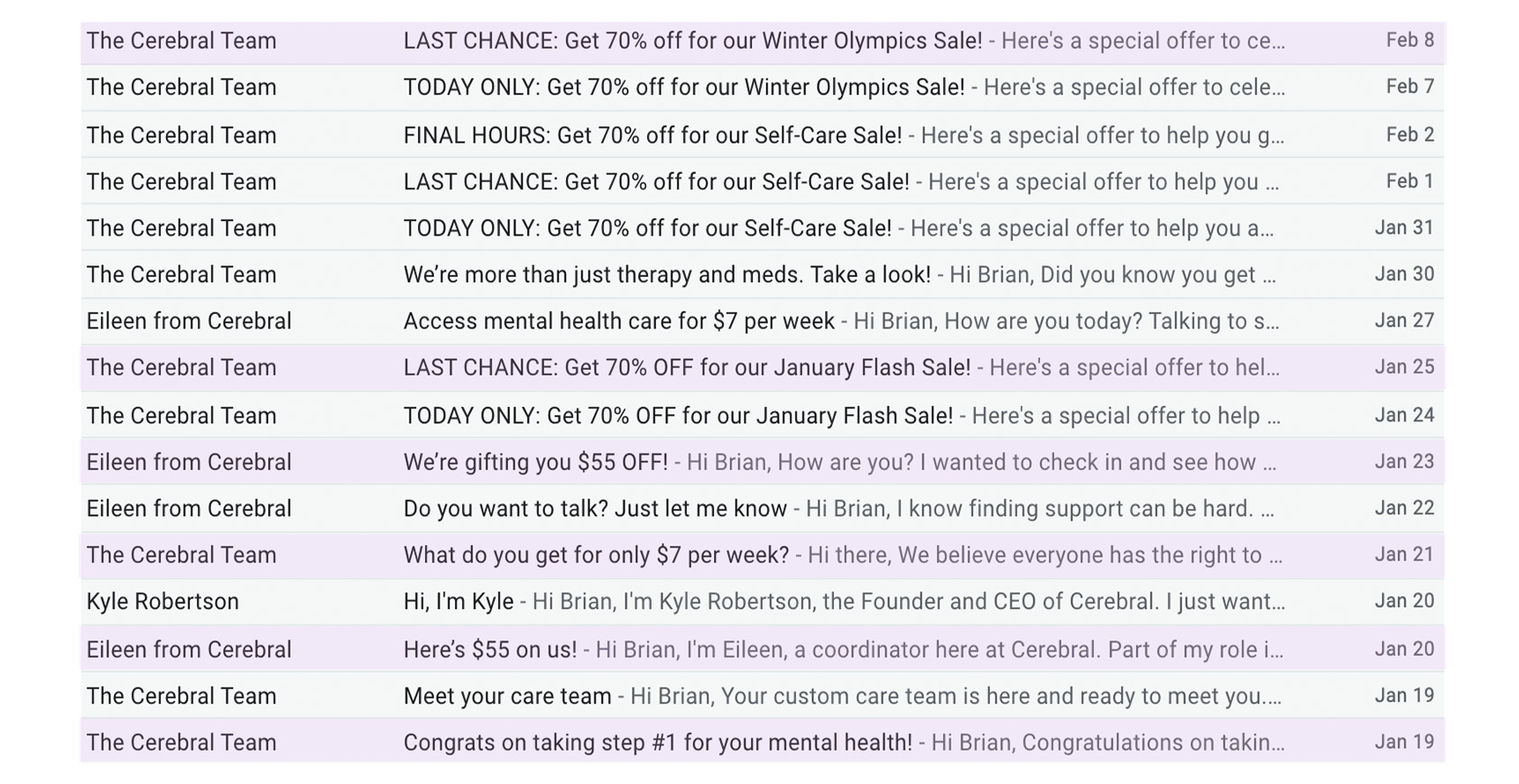Open the 'We're gifting you $55 OFF!' email
This screenshot has height=784, width=1519.
(x=535, y=463)
